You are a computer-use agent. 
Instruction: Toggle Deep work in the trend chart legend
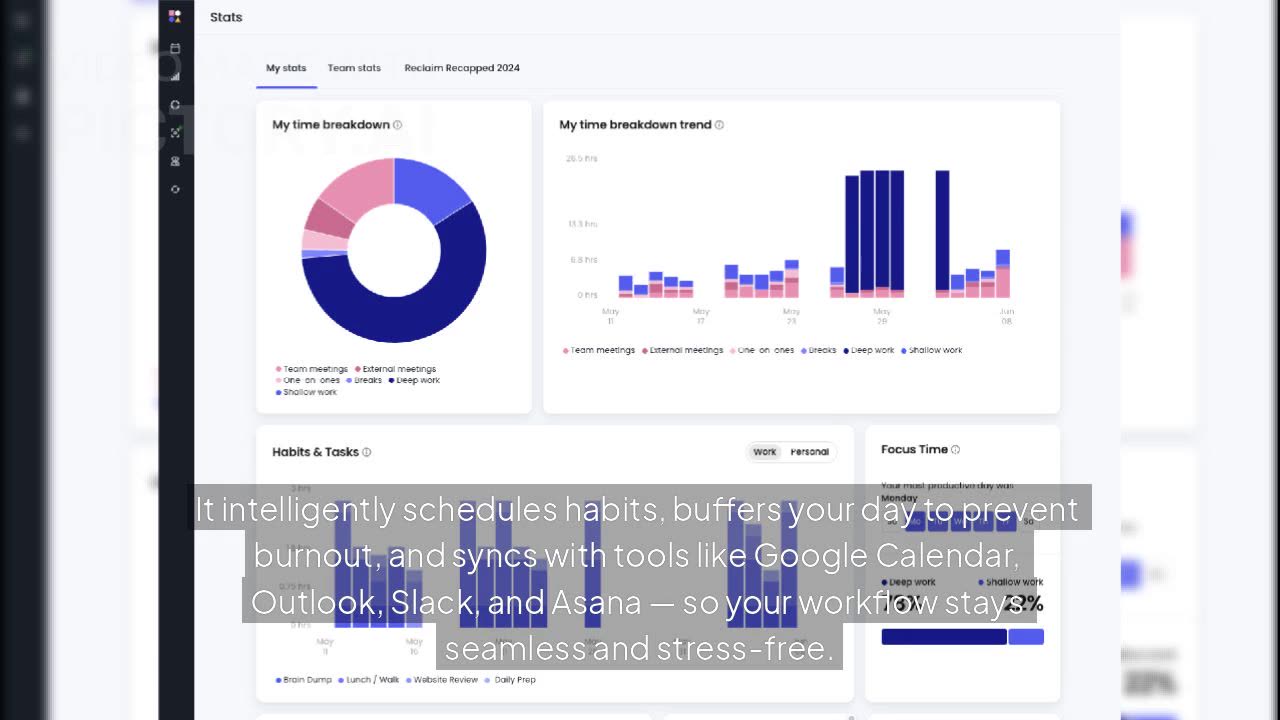tap(869, 351)
